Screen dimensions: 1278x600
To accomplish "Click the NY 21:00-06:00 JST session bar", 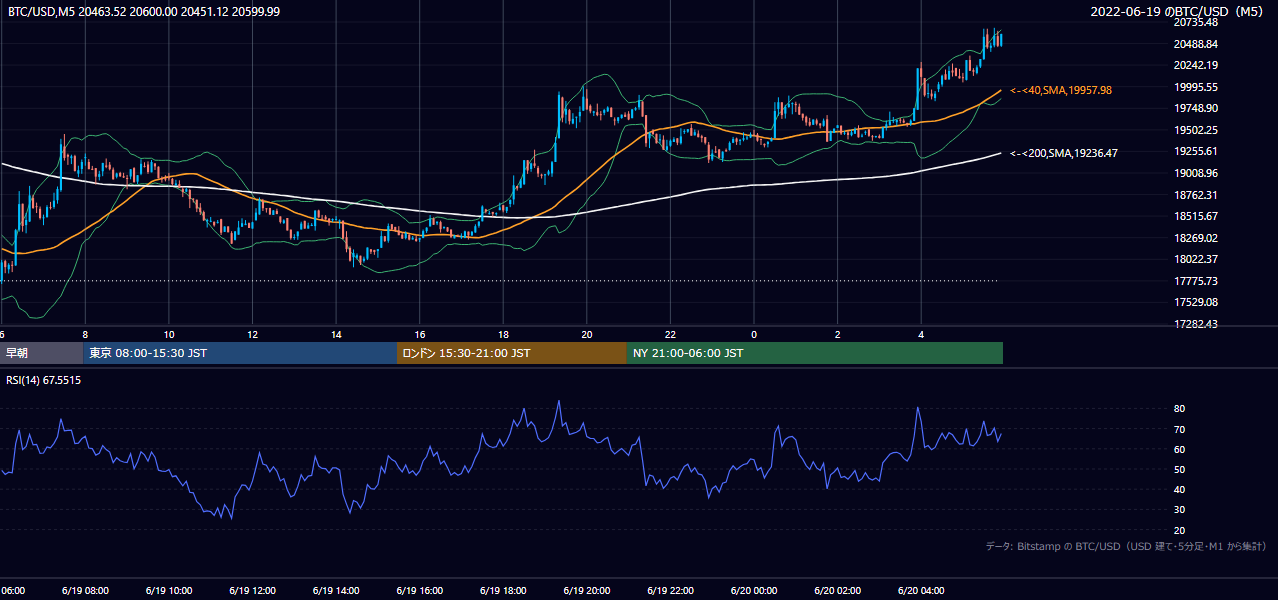I will [815, 353].
